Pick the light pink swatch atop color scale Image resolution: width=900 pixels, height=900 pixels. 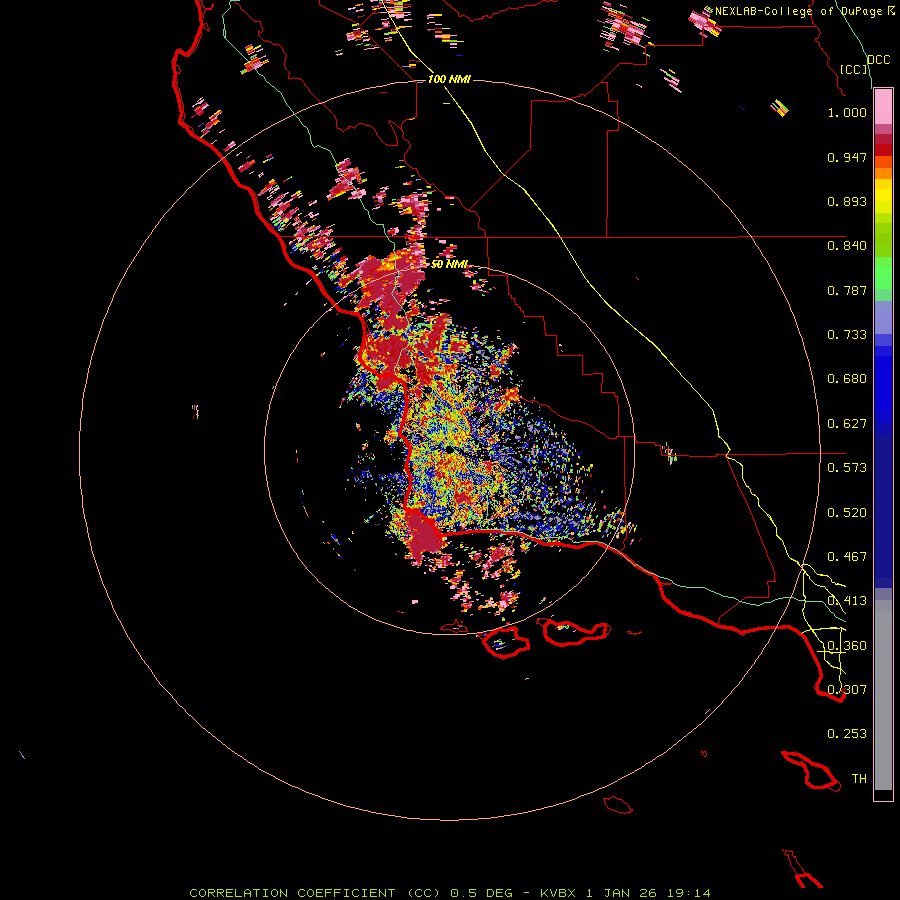883,106
